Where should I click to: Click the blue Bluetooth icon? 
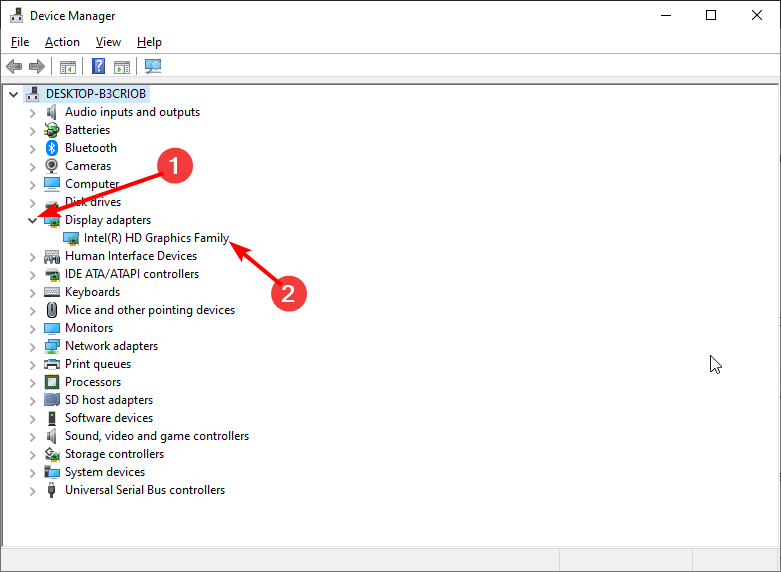pos(52,148)
